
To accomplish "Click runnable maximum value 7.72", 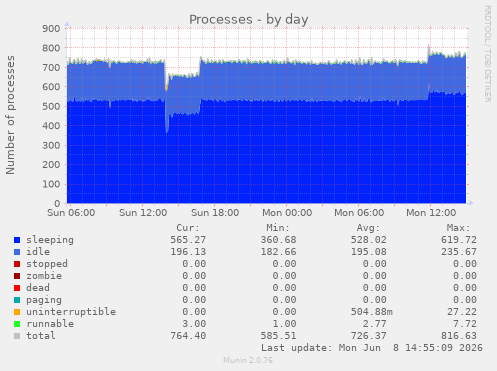I will point(465,324).
